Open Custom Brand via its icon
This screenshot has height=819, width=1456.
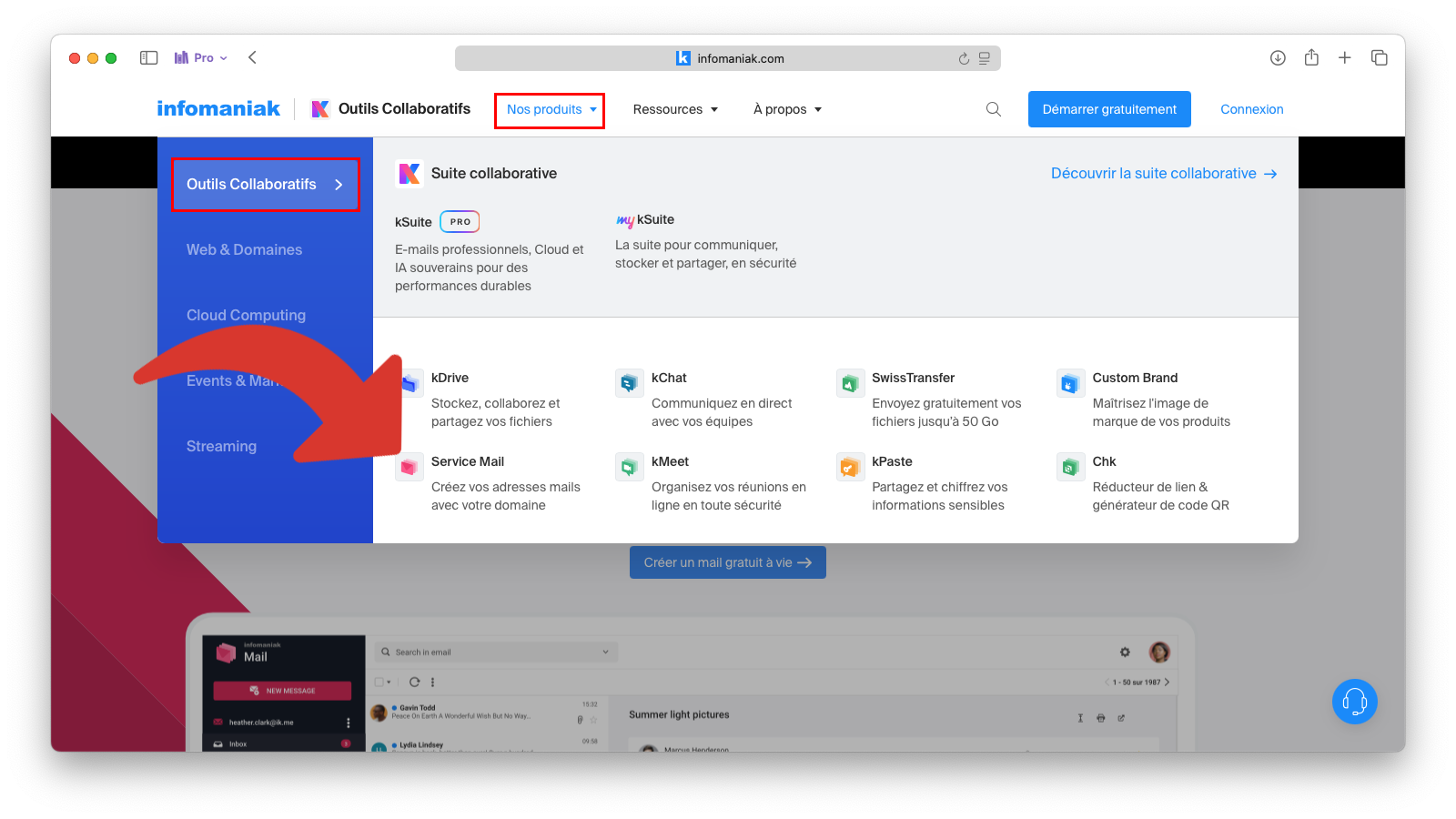pos(1069,383)
